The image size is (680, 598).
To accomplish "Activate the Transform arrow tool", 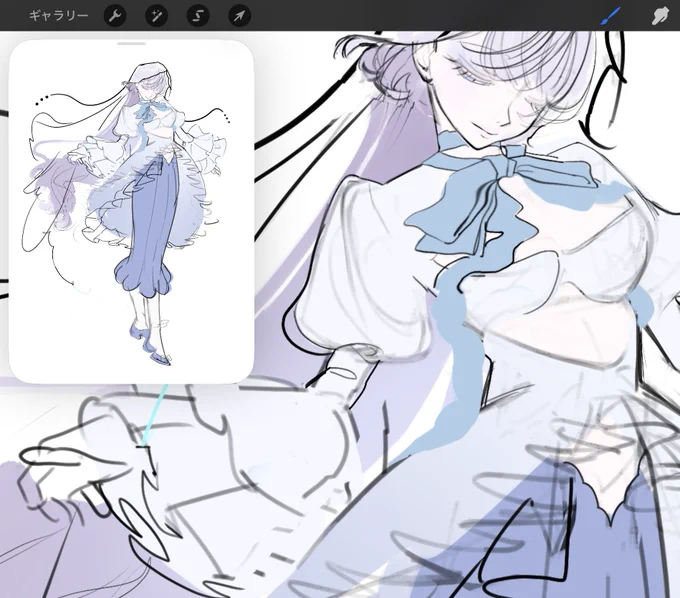I will pos(239,16).
